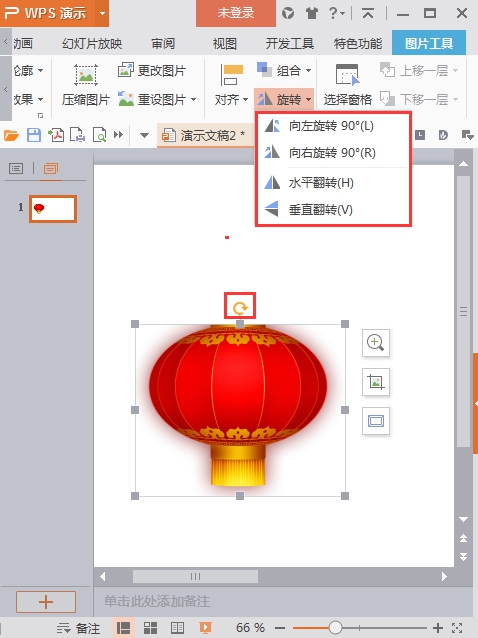Click the zoom out minus button

279,628
